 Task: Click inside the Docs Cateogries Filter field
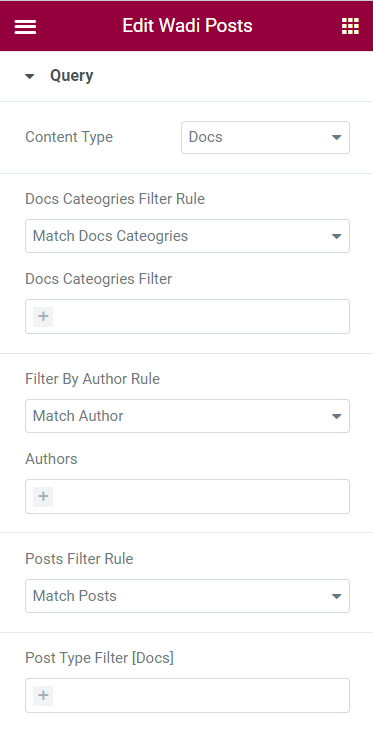click(x=187, y=317)
